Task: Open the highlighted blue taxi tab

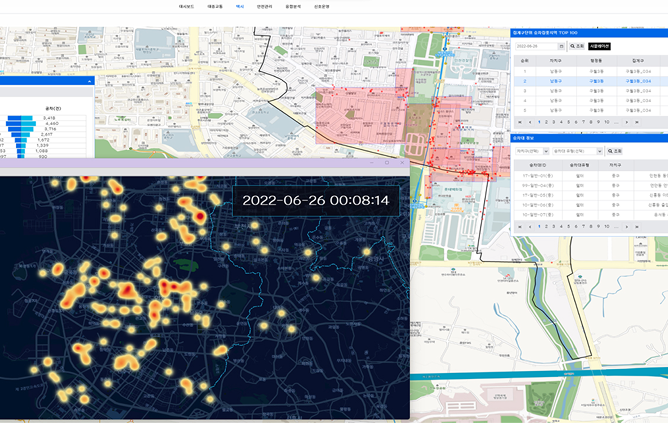Action: click(240, 6)
